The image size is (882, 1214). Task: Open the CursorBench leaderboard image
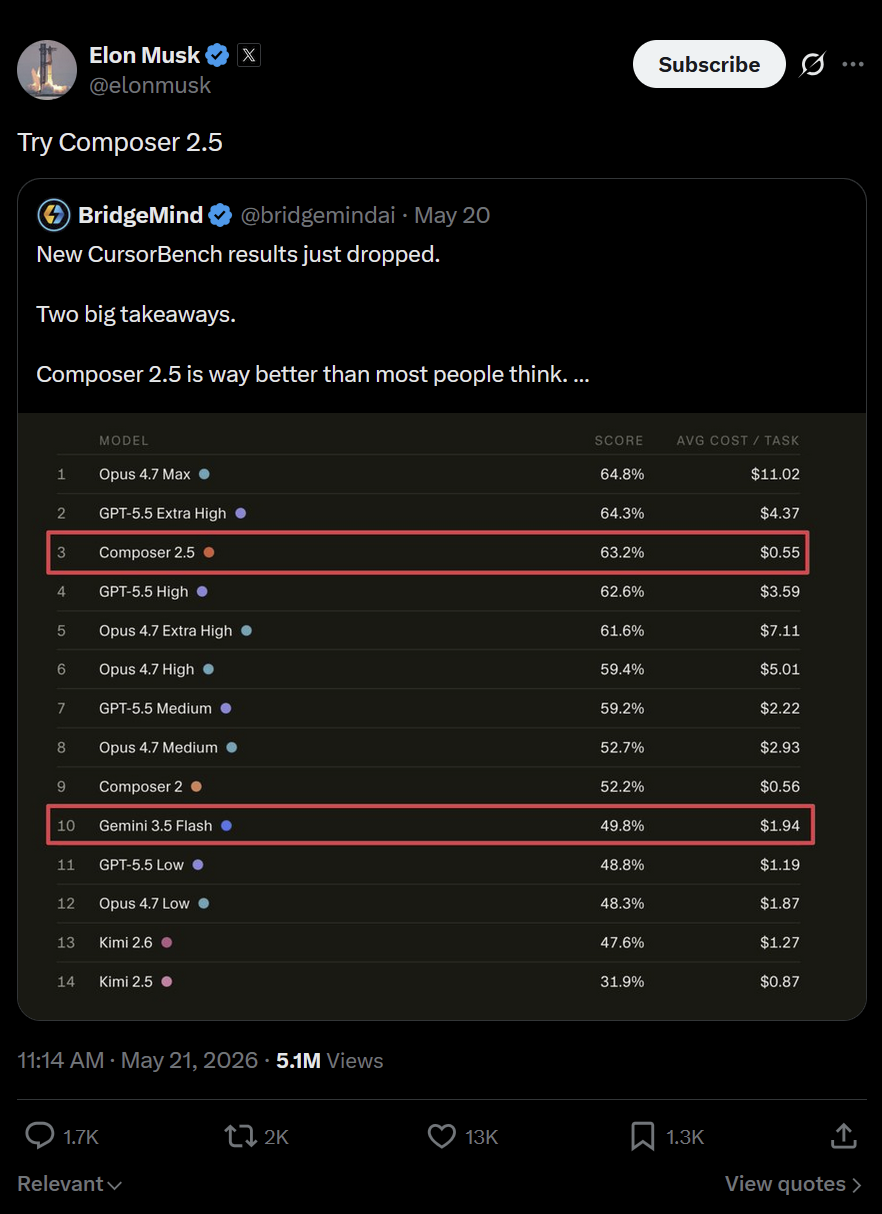442,716
